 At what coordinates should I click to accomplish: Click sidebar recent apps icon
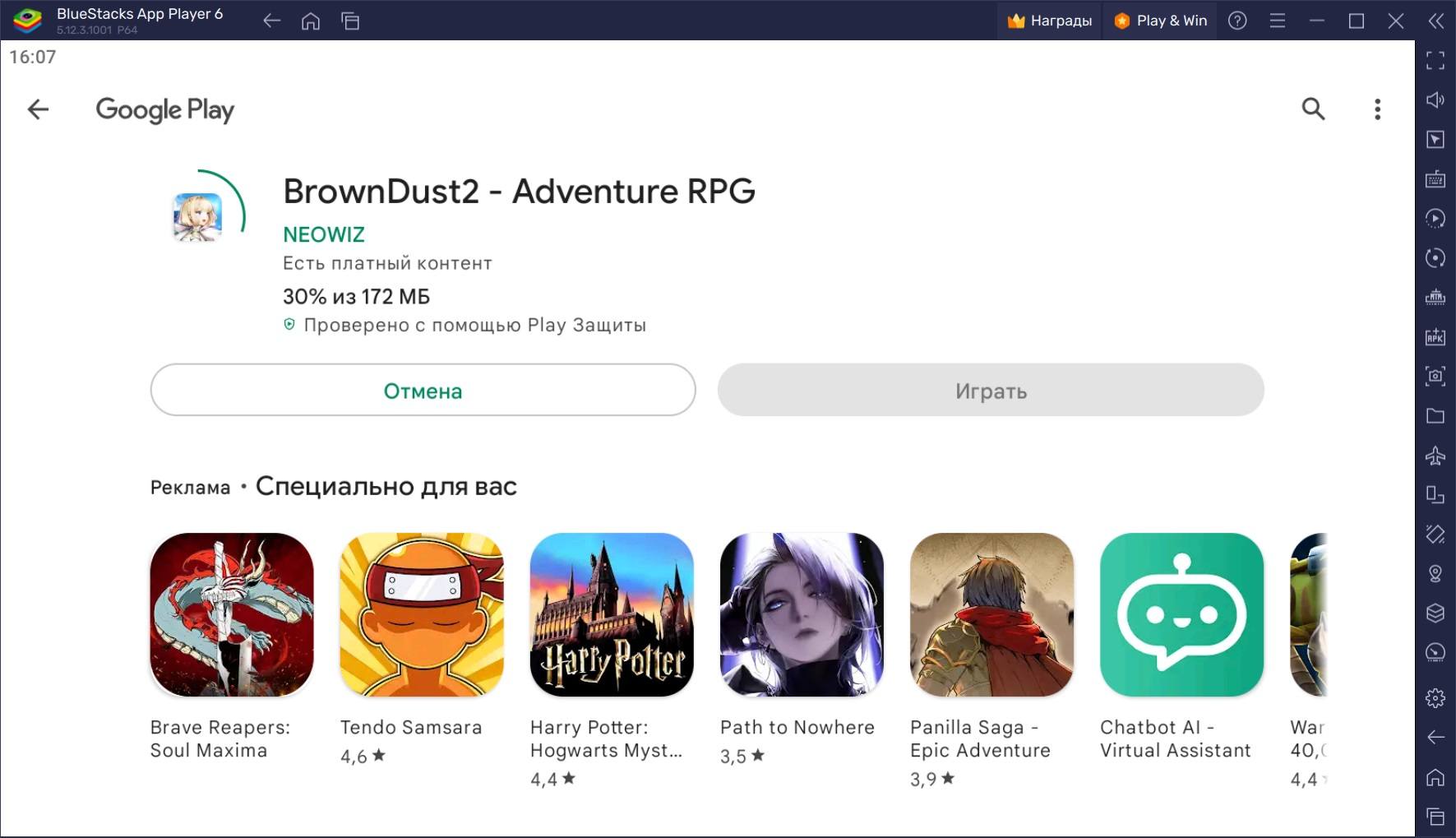coord(1435,817)
